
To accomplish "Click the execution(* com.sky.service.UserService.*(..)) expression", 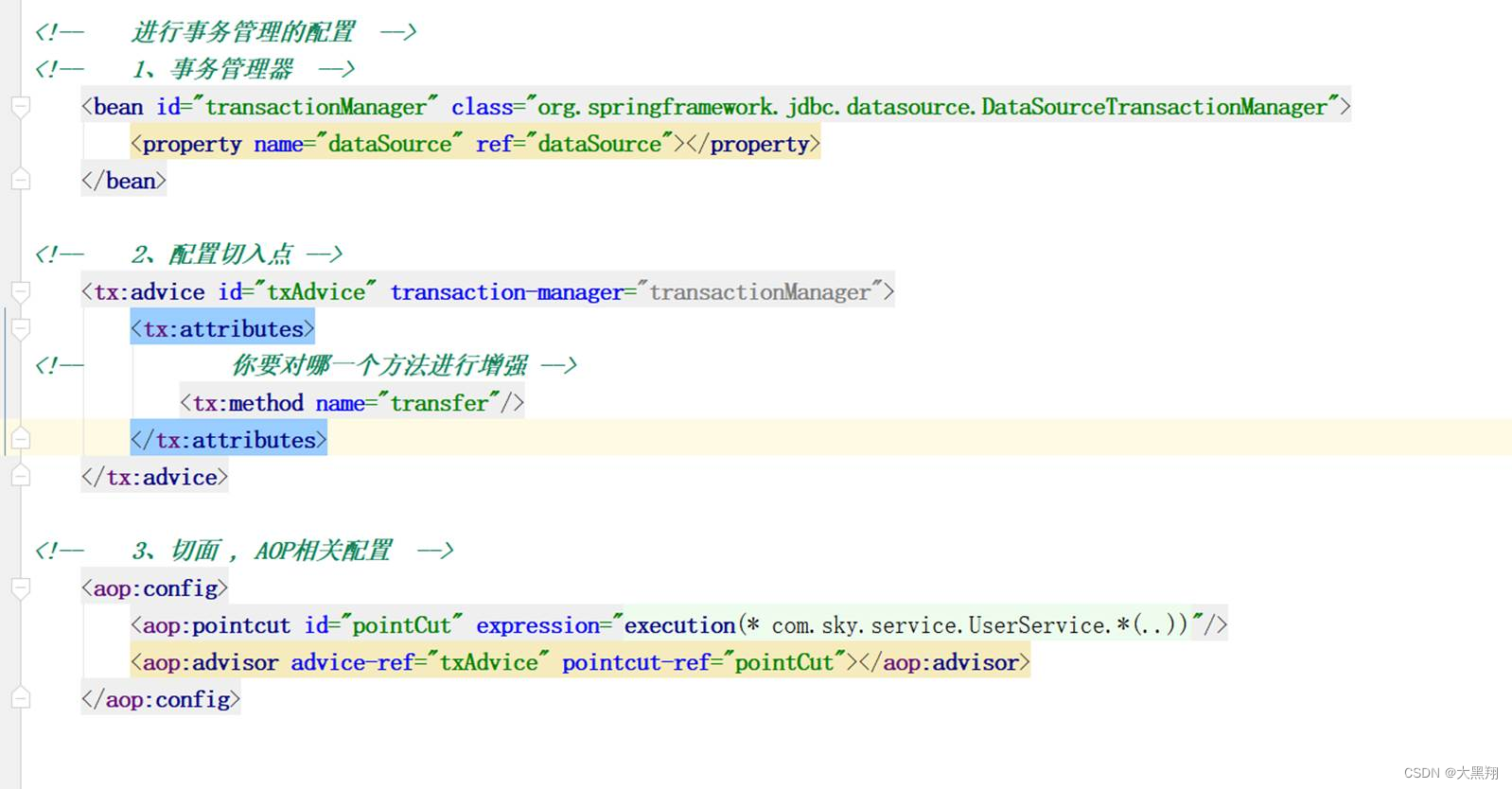I will tap(905, 625).
